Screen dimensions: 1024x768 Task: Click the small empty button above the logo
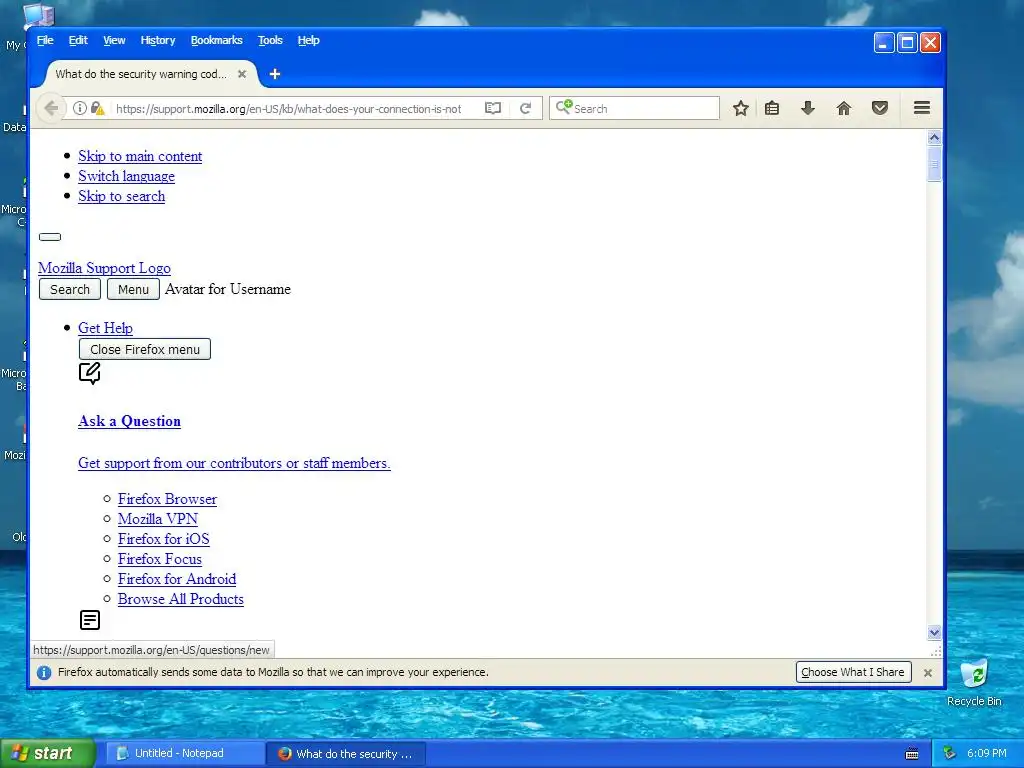[50, 237]
